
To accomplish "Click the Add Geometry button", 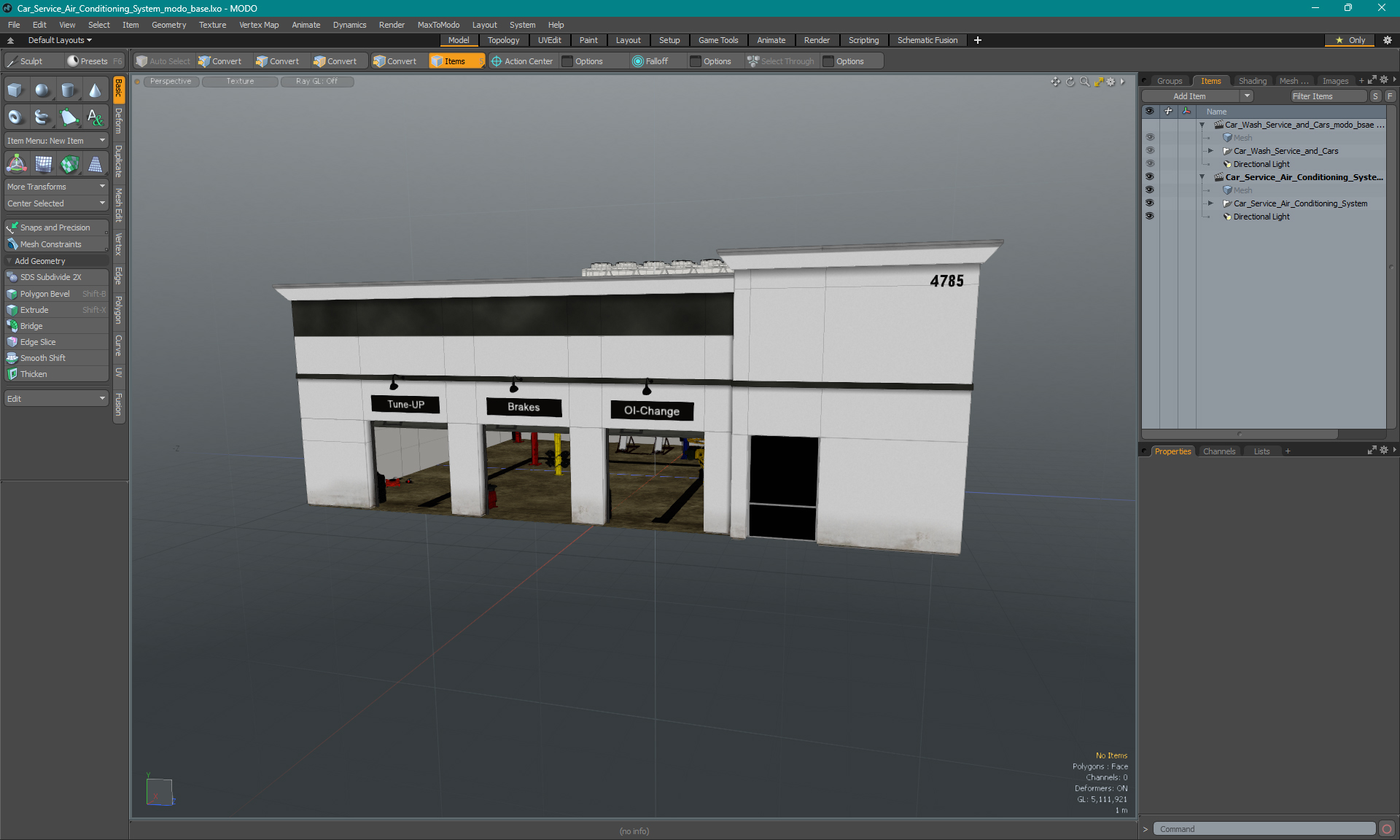I will coord(55,261).
